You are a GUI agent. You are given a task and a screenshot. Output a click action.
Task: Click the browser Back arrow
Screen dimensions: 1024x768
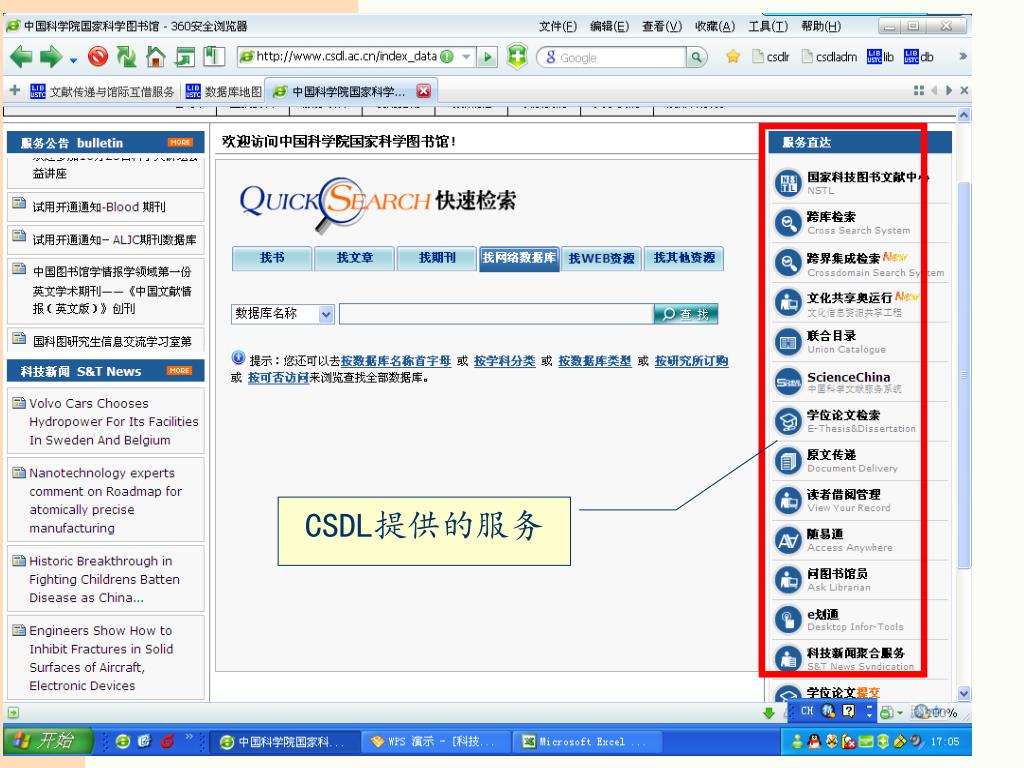[21, 57]
